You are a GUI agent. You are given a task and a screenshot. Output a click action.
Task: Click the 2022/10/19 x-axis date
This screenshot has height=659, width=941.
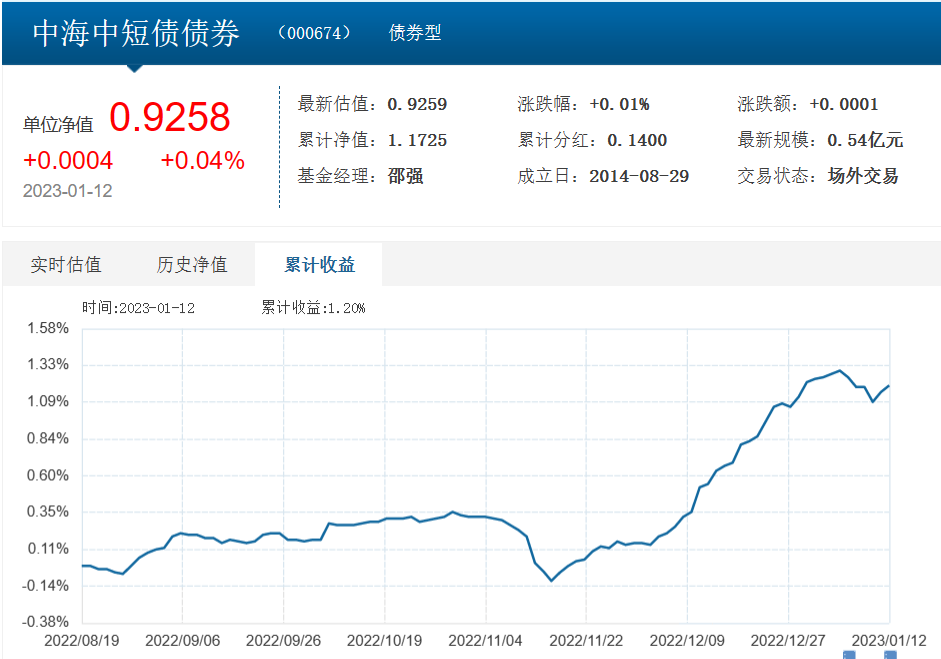point(384,641)
